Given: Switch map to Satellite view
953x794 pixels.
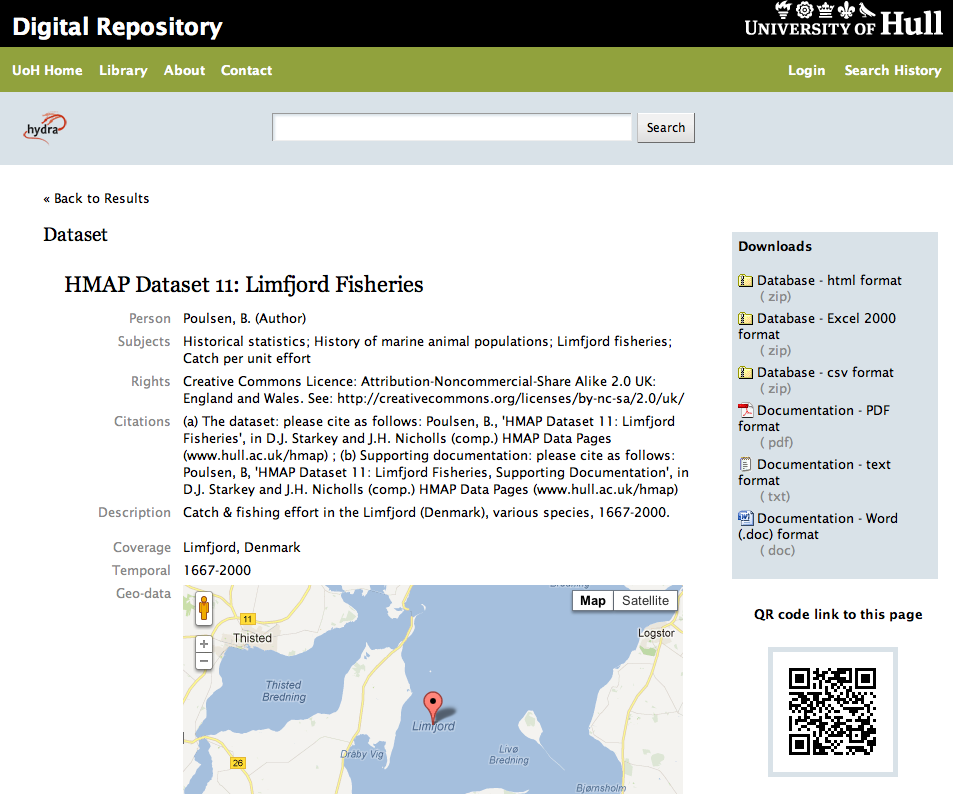Looking at the screenshot, I should point(645,600).
